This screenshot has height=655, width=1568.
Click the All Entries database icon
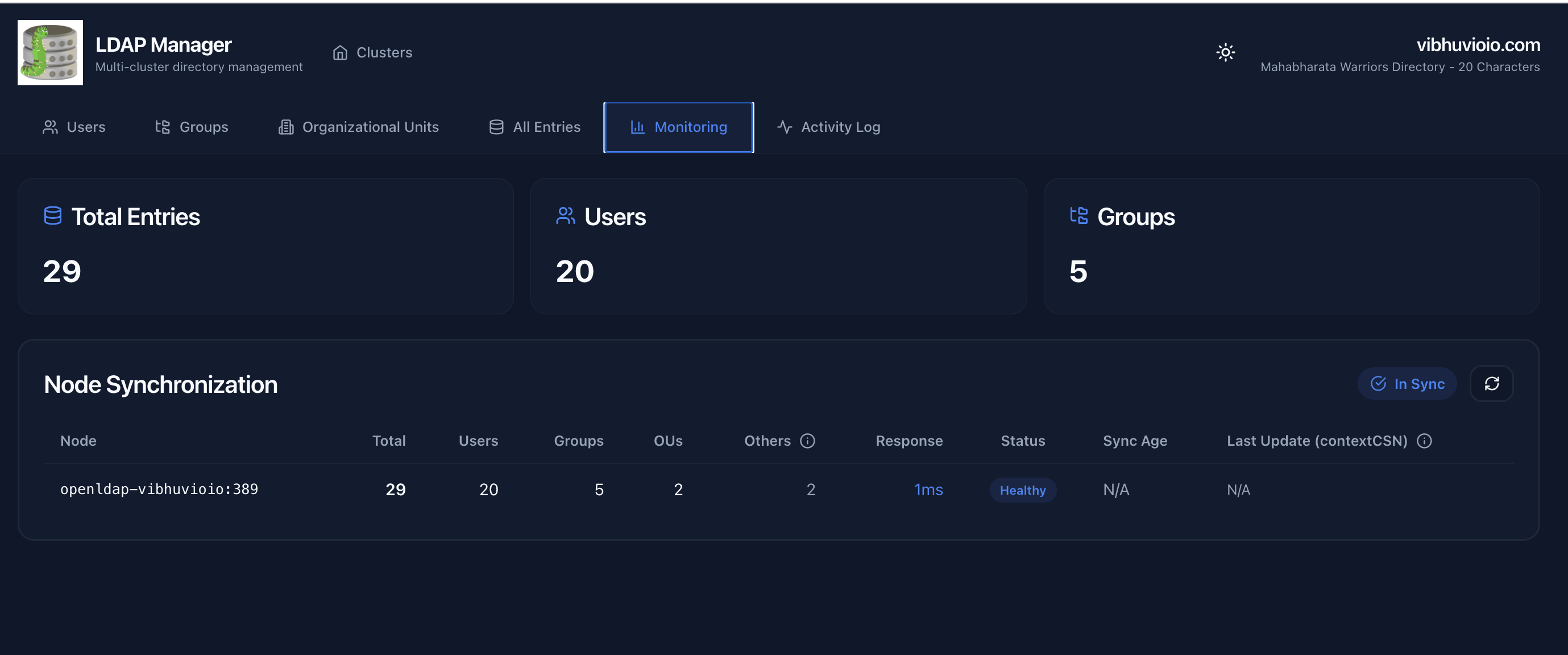[x=496, y=127]
